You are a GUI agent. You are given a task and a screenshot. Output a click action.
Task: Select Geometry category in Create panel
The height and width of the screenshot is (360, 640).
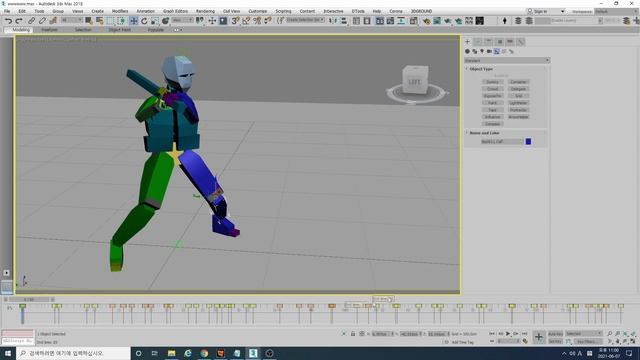467,51
